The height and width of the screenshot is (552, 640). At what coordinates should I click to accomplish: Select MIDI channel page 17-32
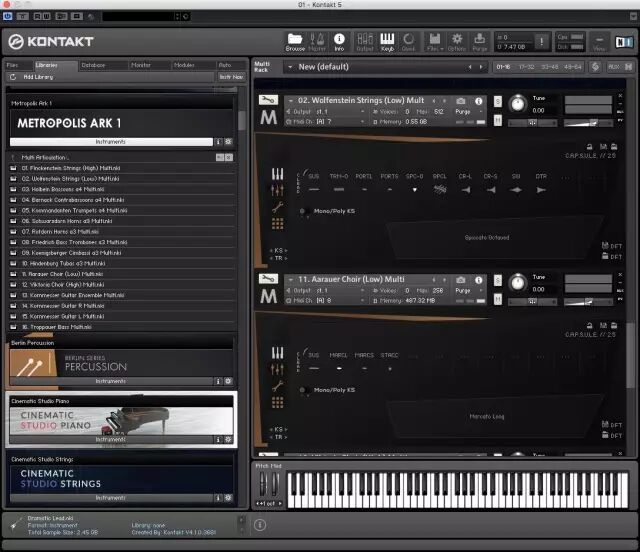click(x=527, y=67)
